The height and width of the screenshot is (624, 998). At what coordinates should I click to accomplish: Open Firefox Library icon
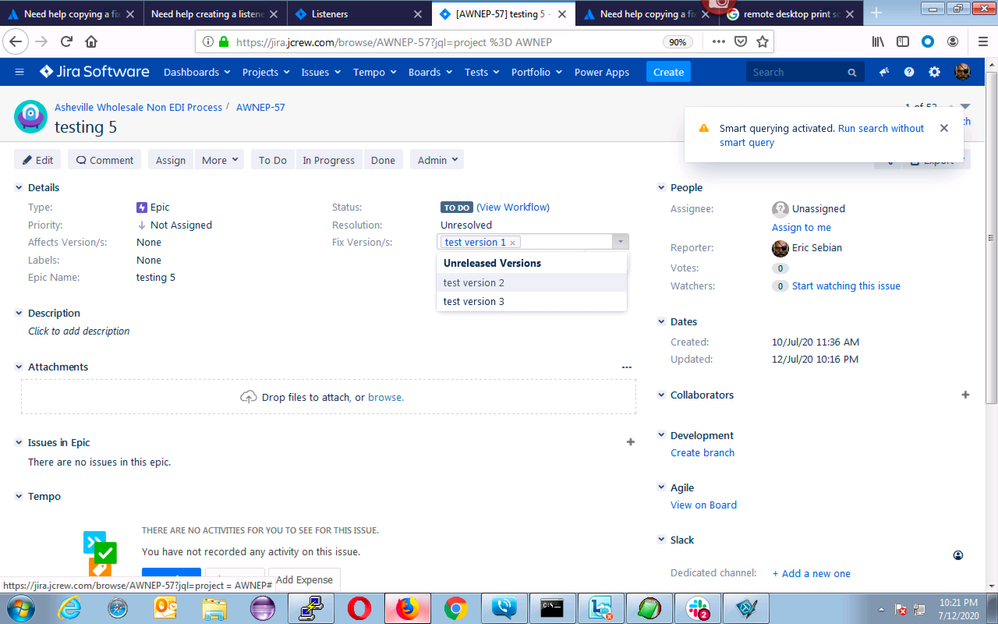point(878,42)
